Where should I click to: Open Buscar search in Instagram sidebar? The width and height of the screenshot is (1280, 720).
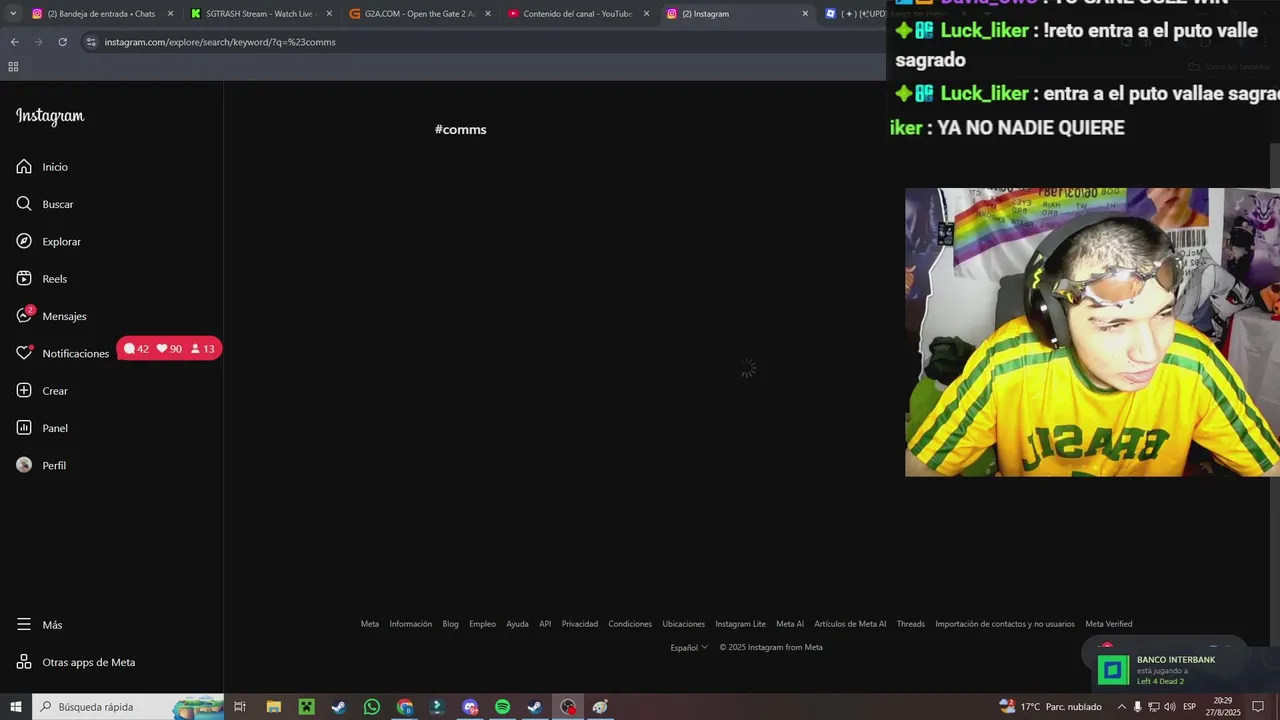point(45,204)
